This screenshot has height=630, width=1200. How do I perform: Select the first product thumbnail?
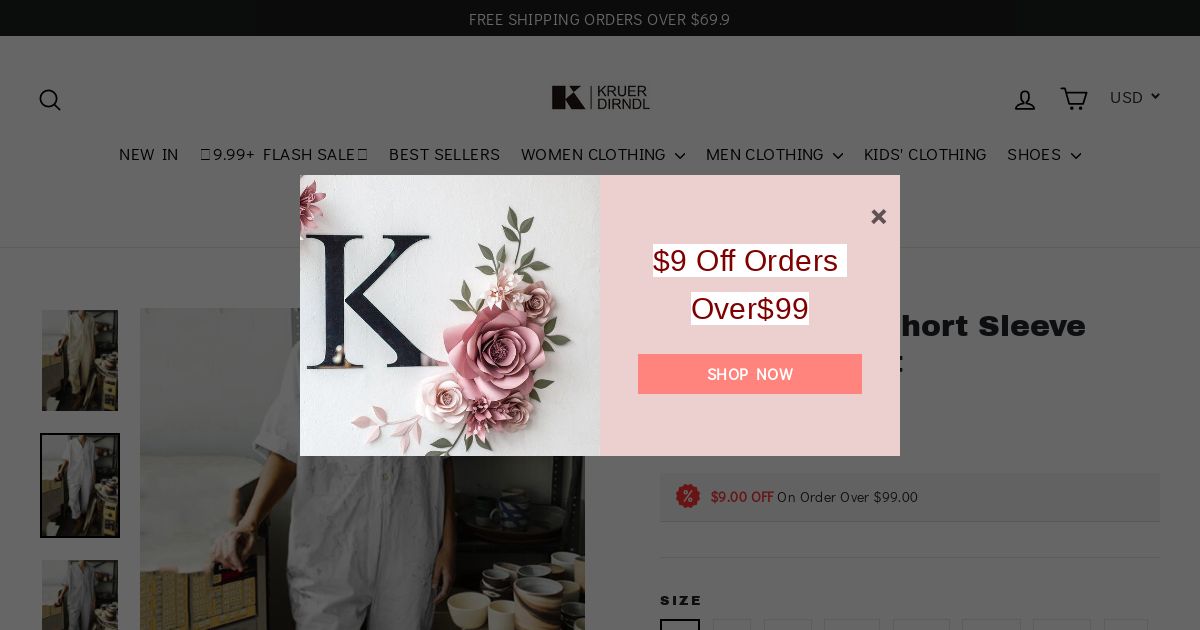tap(80, 360)
